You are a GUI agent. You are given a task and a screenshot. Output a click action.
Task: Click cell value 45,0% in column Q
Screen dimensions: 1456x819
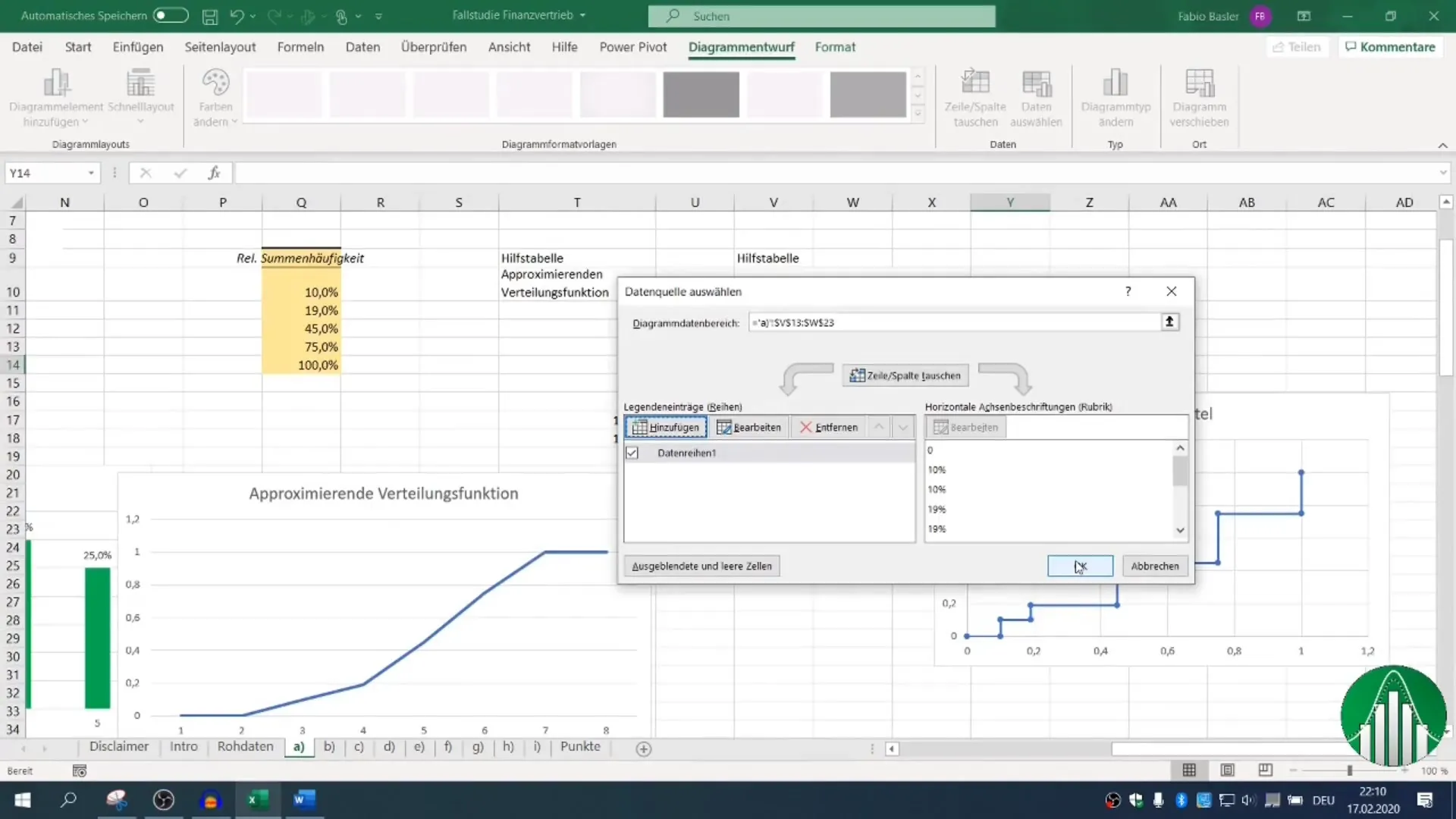302,328
